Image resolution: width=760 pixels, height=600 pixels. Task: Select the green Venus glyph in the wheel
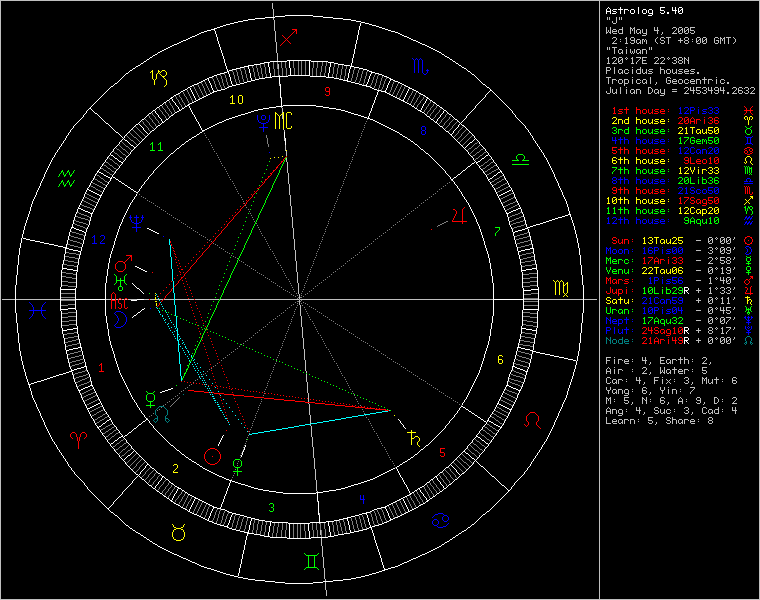point(237,464)
